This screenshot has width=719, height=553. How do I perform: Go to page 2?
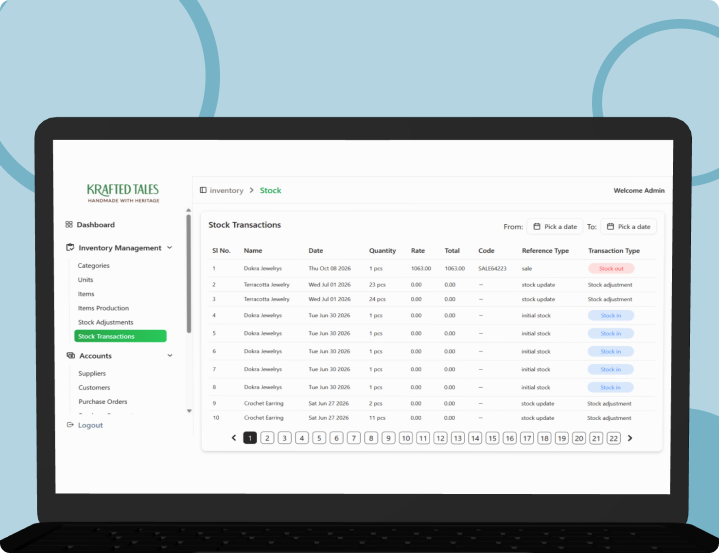[267, 438]
